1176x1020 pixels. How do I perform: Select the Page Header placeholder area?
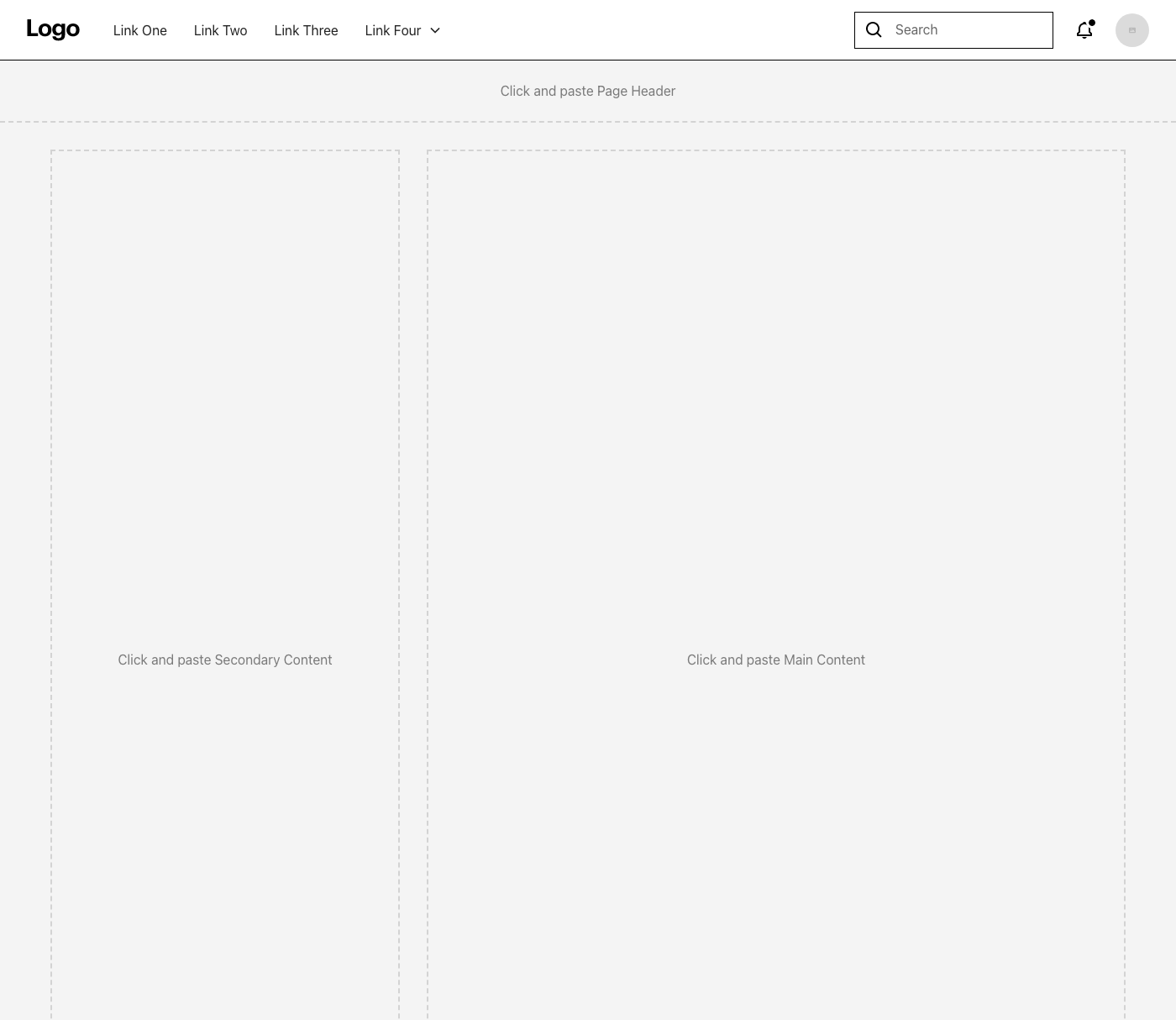point(588,91)
